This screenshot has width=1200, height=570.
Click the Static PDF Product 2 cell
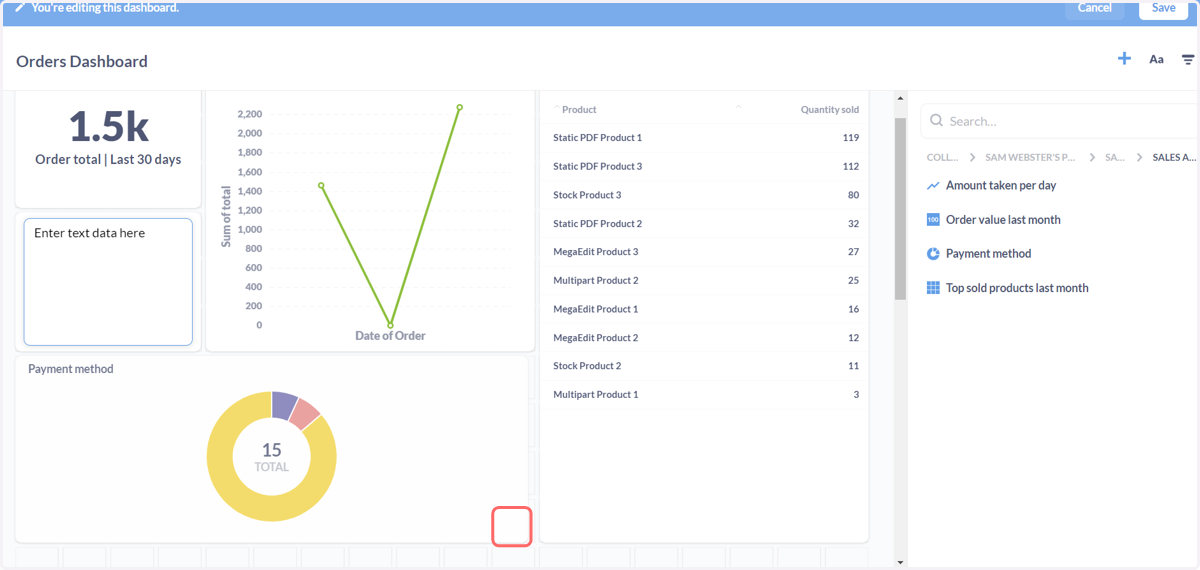point(598,224)
